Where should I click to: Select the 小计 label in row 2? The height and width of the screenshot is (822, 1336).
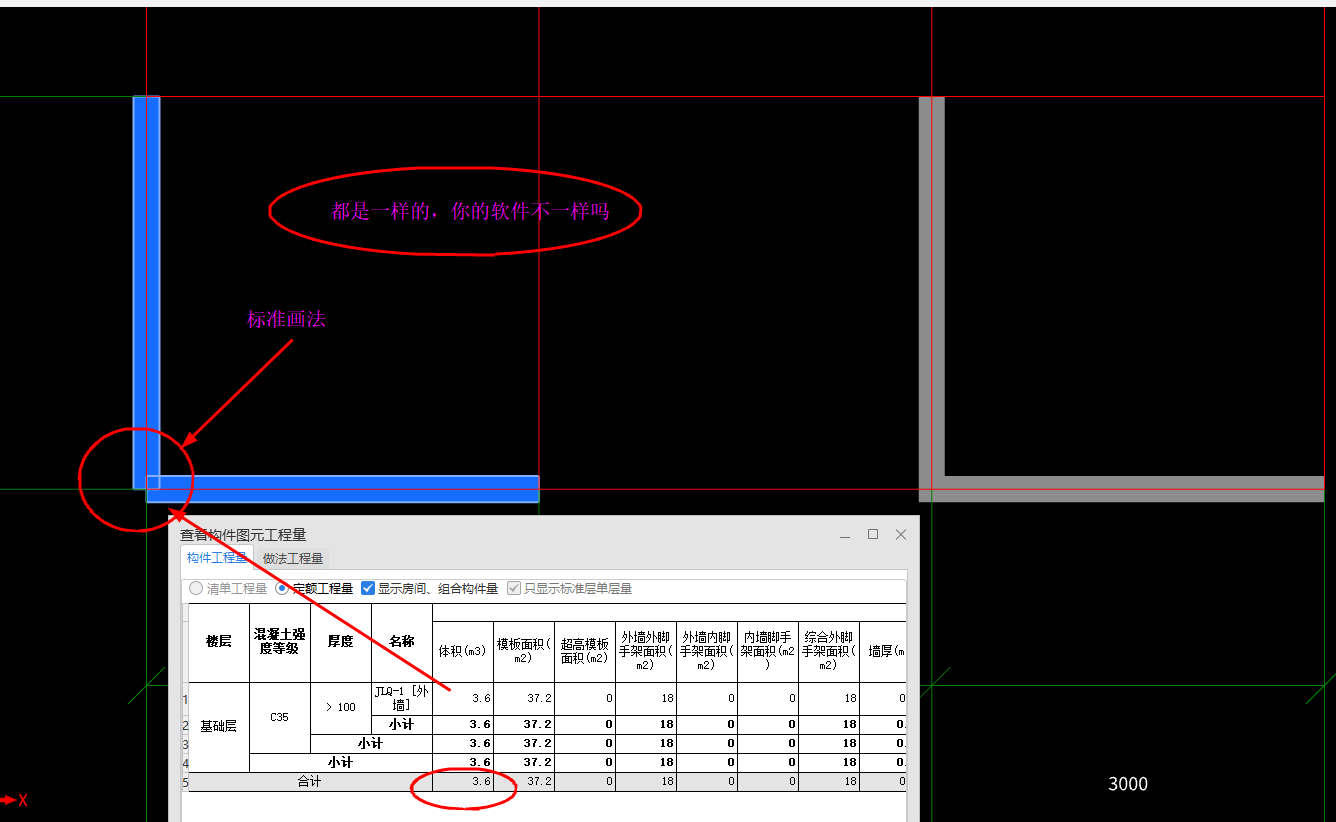pyautogui.click(x=402, y=724)
